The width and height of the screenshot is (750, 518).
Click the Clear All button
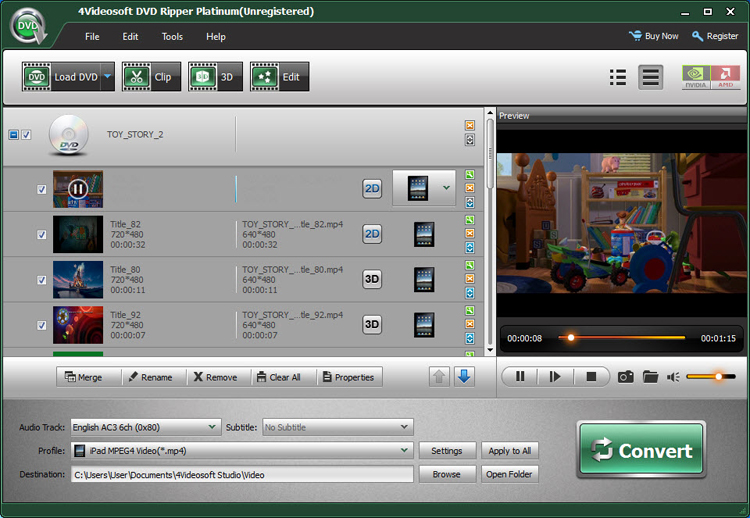[x=284, y=377]
